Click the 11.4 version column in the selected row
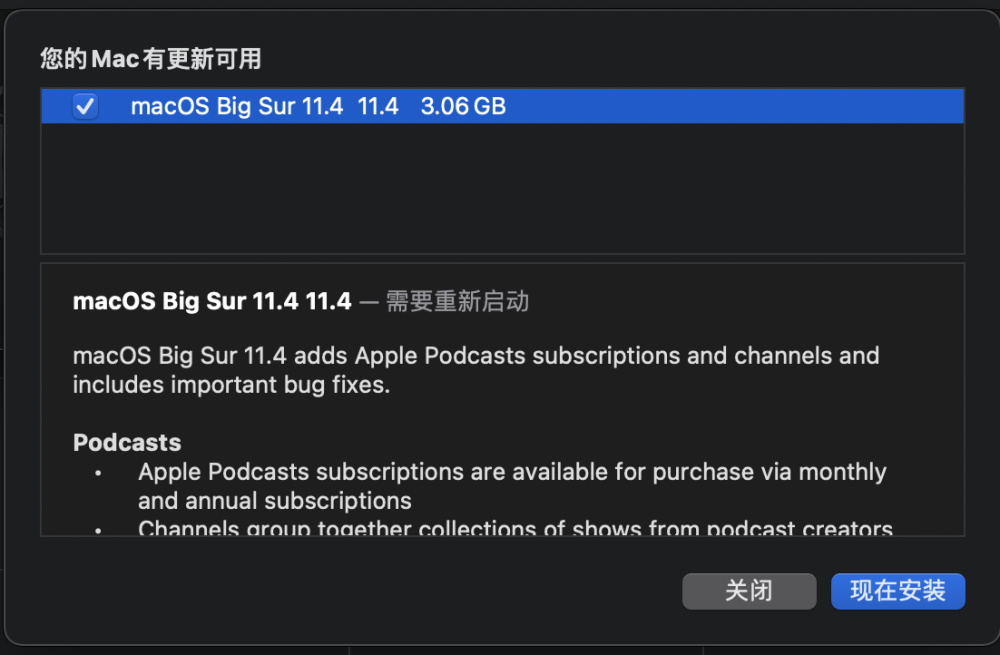The width and height of the screenshot is (1000, 655). coord(378,106)
